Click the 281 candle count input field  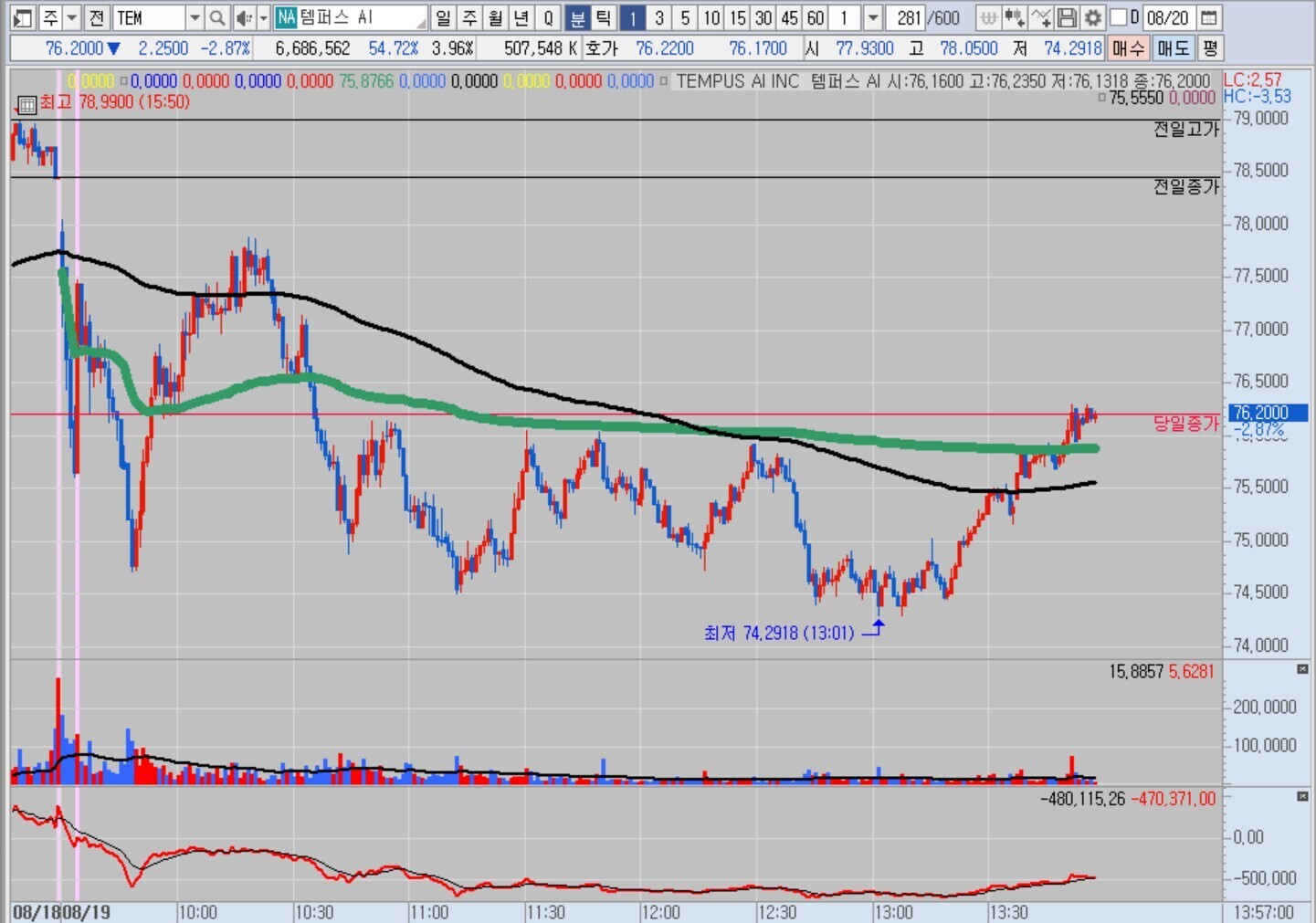[908, 17]
